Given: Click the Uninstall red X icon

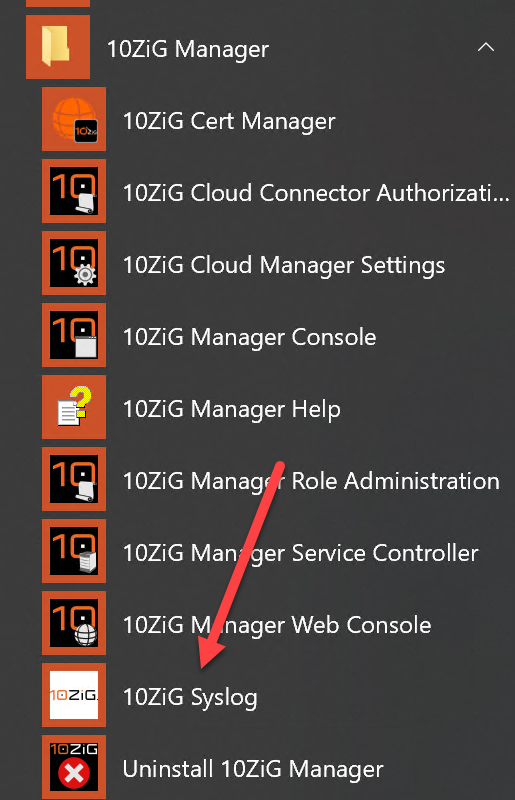Looking at the screenshot, I should 74,767.
